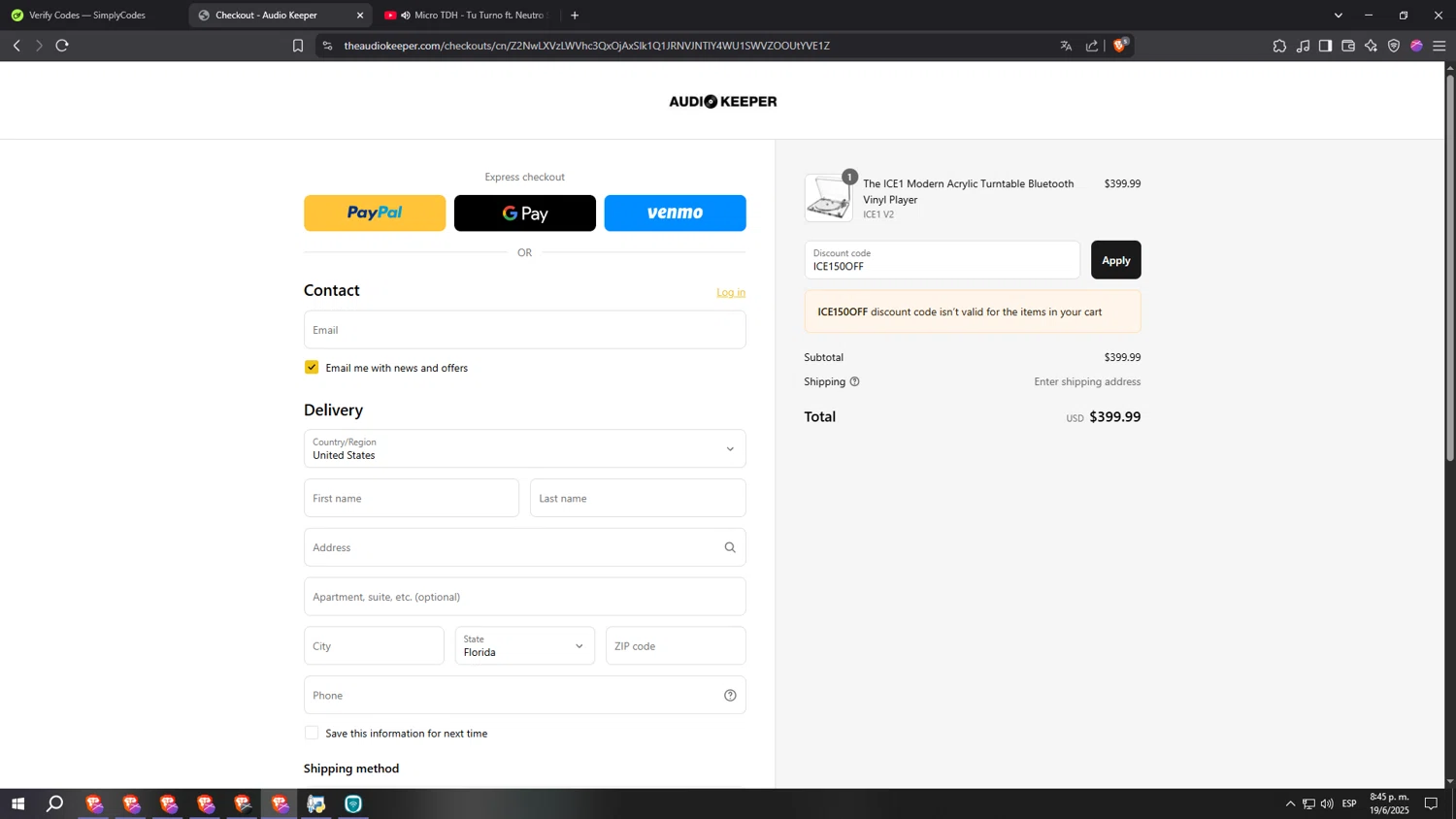This screenshot has height=819, width=1456.
Task: Open the browser profile avatar
Action: tap(1416, 46)
